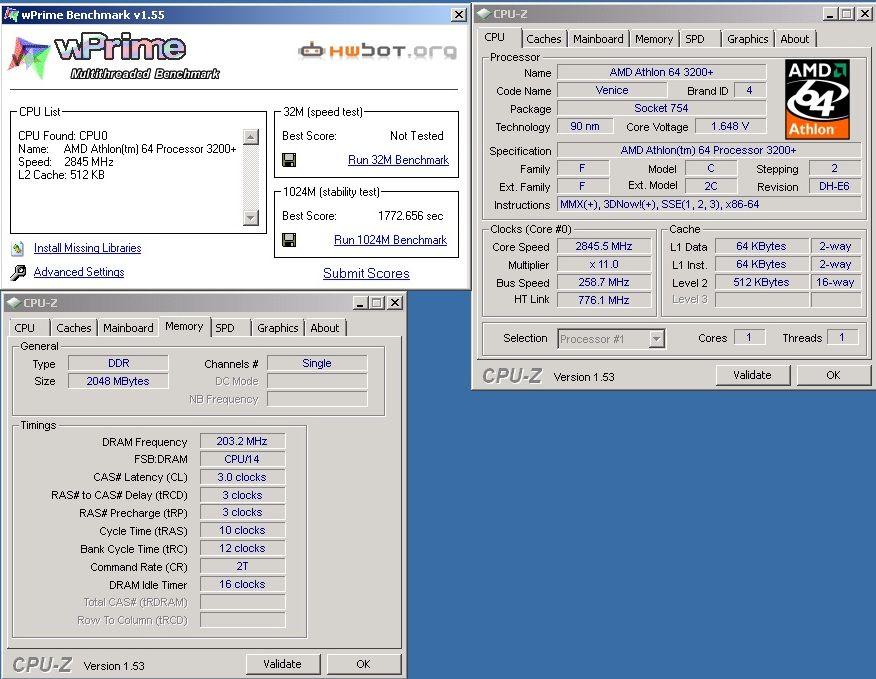Click the Package value Socket 754
This screenshot has height=679, width=876.
point(661,108)
